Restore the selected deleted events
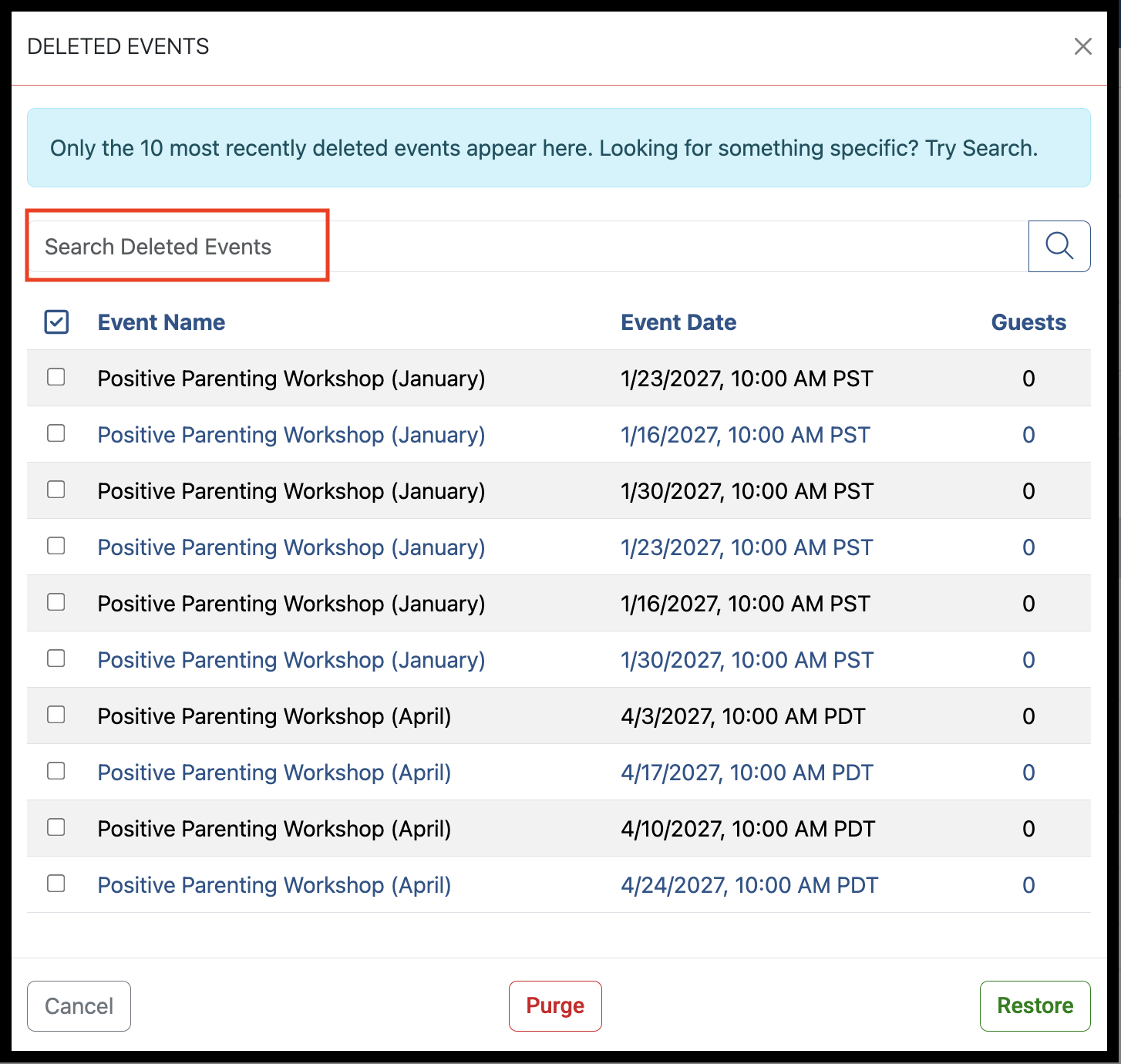 pos(1035,1006)
